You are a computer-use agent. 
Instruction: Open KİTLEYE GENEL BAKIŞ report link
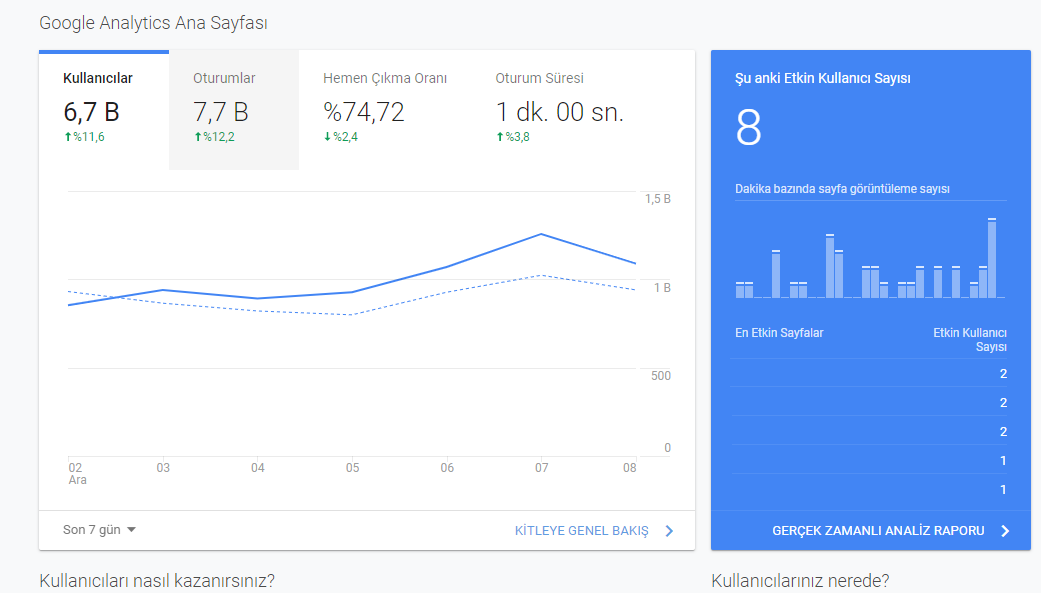point(582,531)
